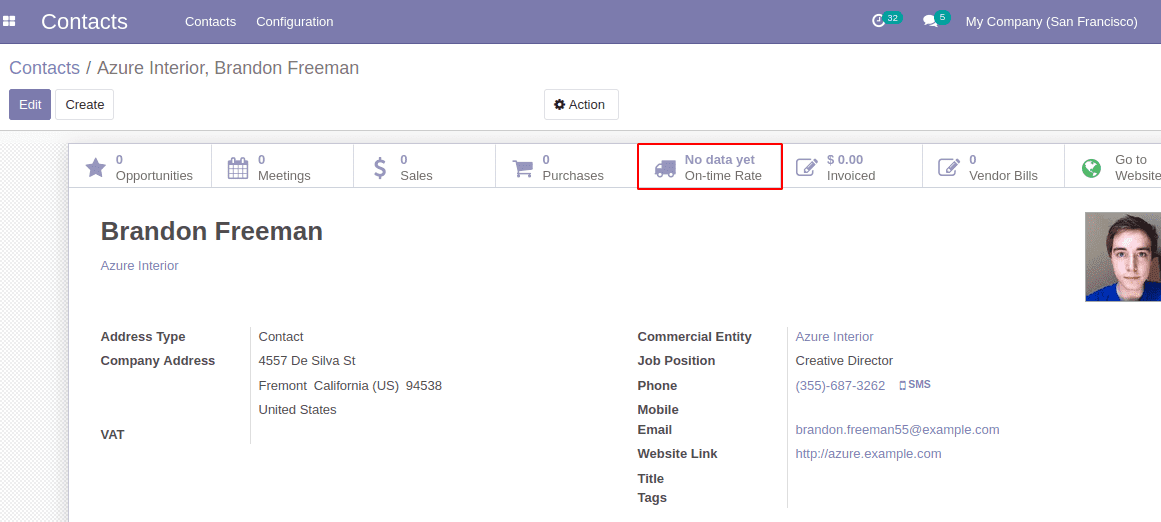
Task: Click Brandon Freeman's profile photo
Action: pos(1122,257)
